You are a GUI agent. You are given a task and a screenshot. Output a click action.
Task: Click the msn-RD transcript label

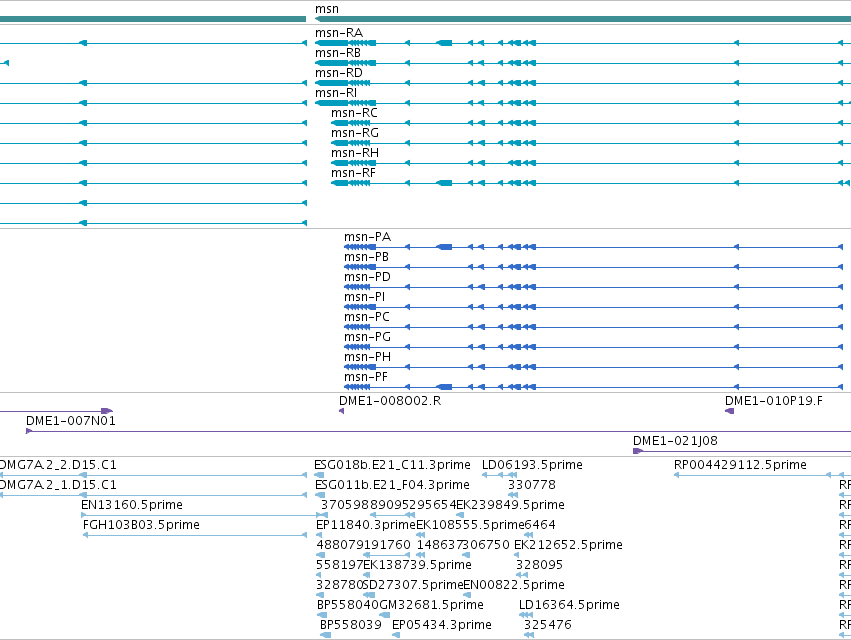[339, 73]
